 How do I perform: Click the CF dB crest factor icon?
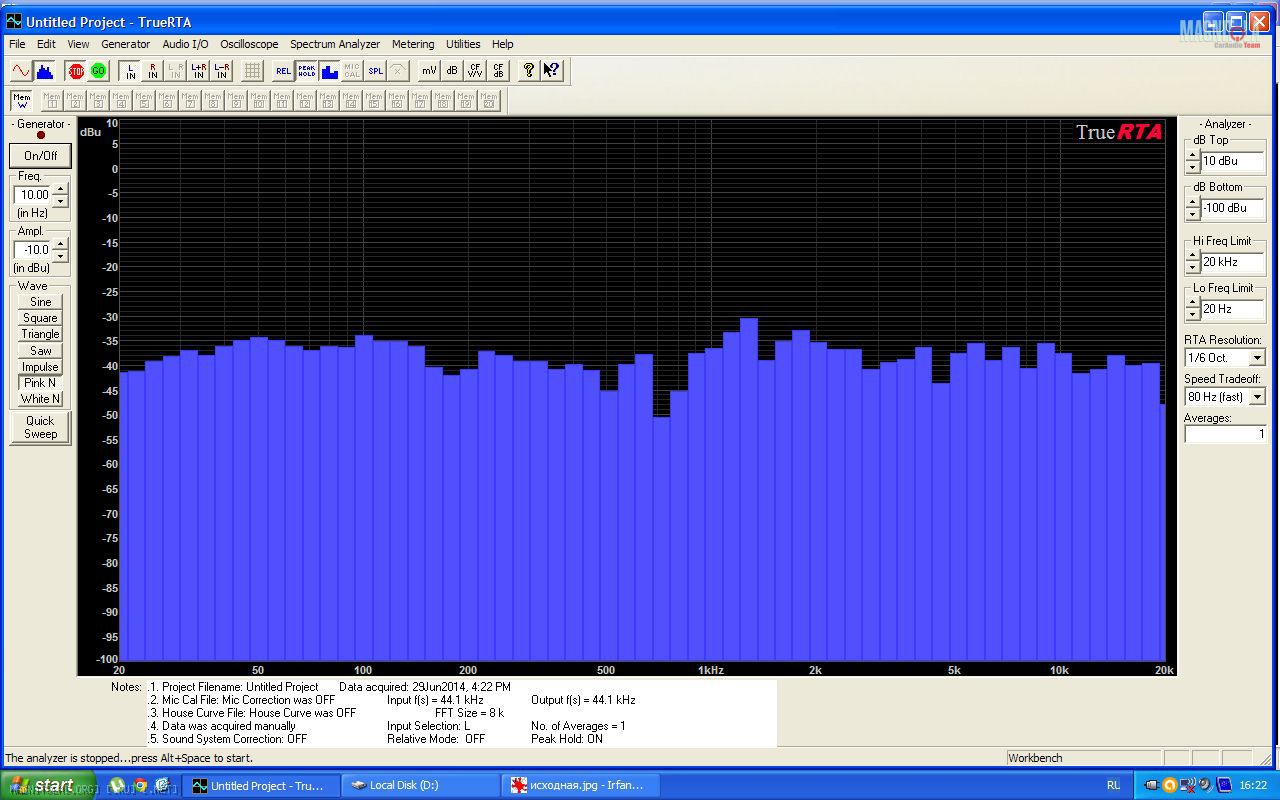[498, 71]
